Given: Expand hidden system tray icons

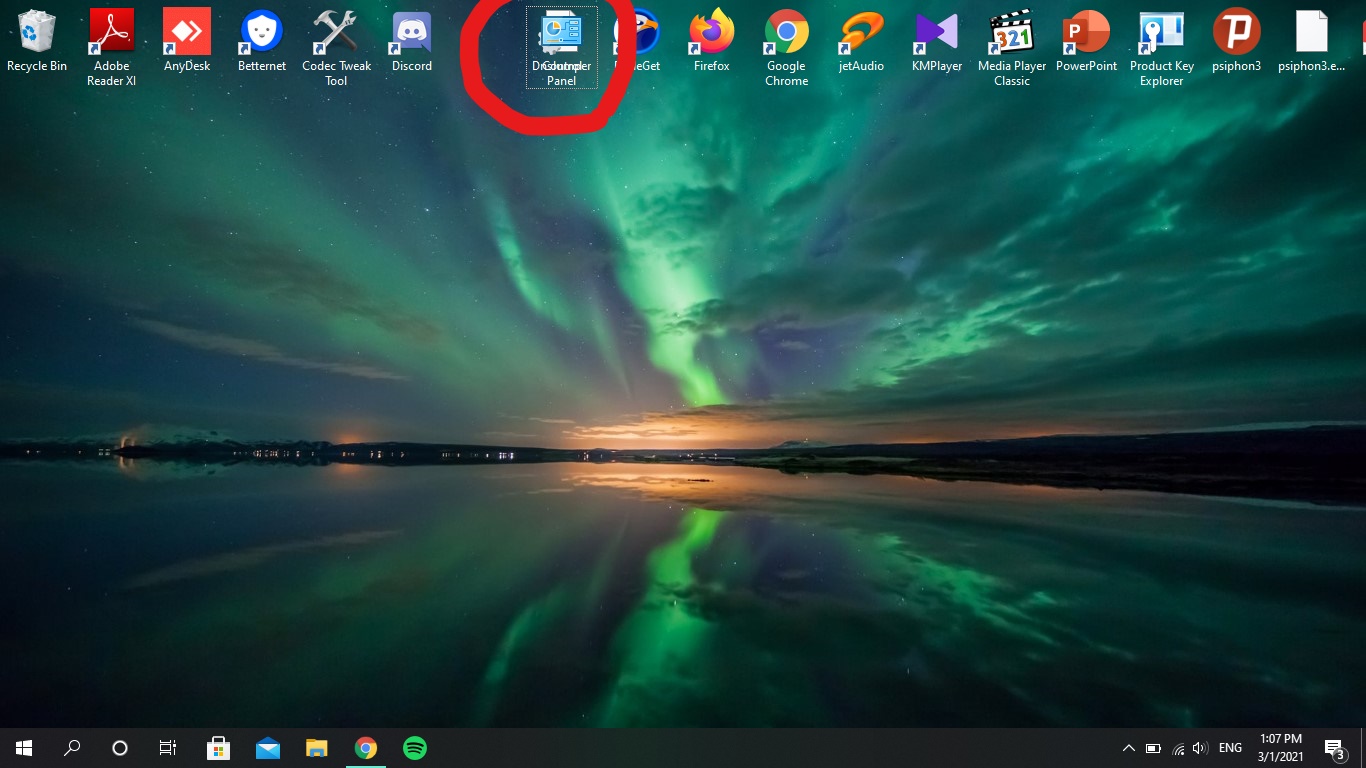Looking at the screenshot, I should (x=1128, y=747).
